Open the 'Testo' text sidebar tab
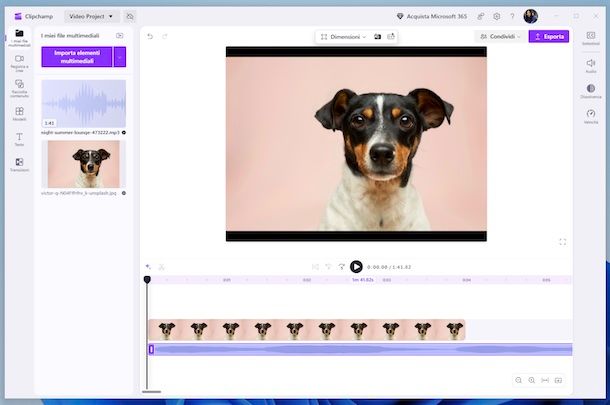Viewport: 610px width, 405px height. [19, 139]
